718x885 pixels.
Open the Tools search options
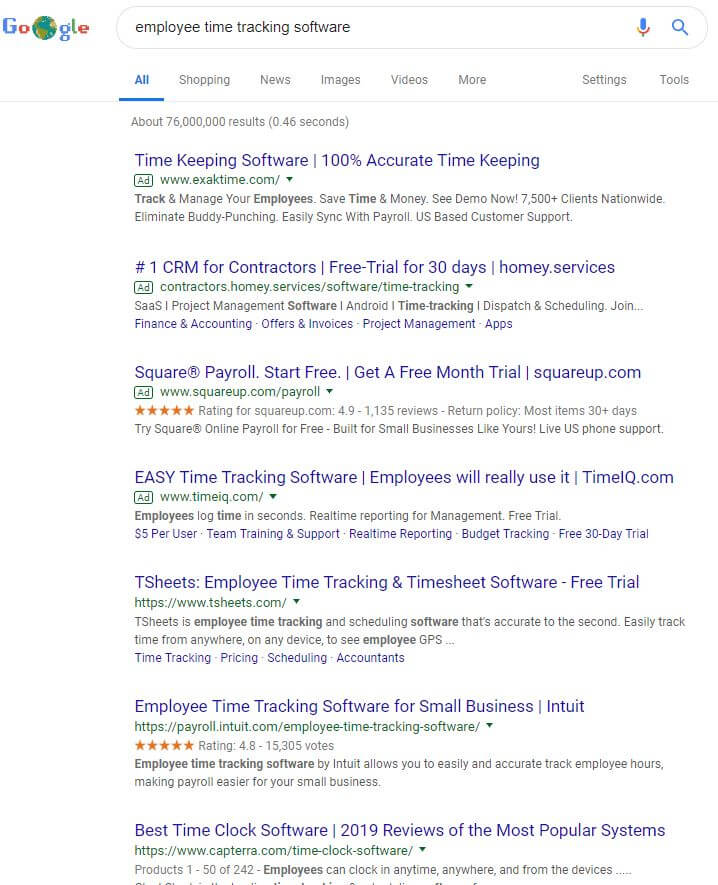click(x=674, y=80)
